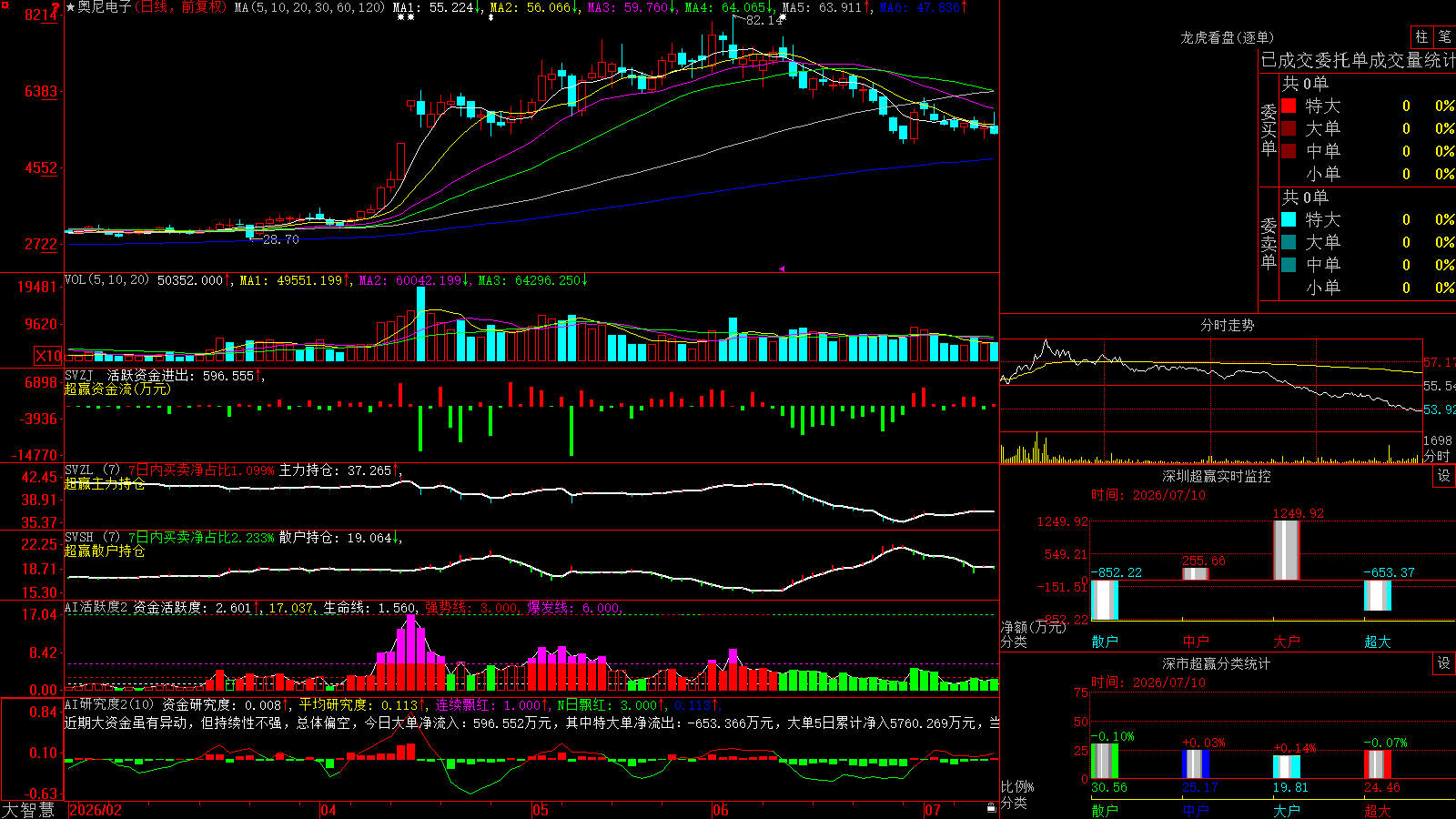Click the 大户 ratio bar labeled +0.14%
The height and width of the screenshot is (819, 1456).
pos(1287,767)
